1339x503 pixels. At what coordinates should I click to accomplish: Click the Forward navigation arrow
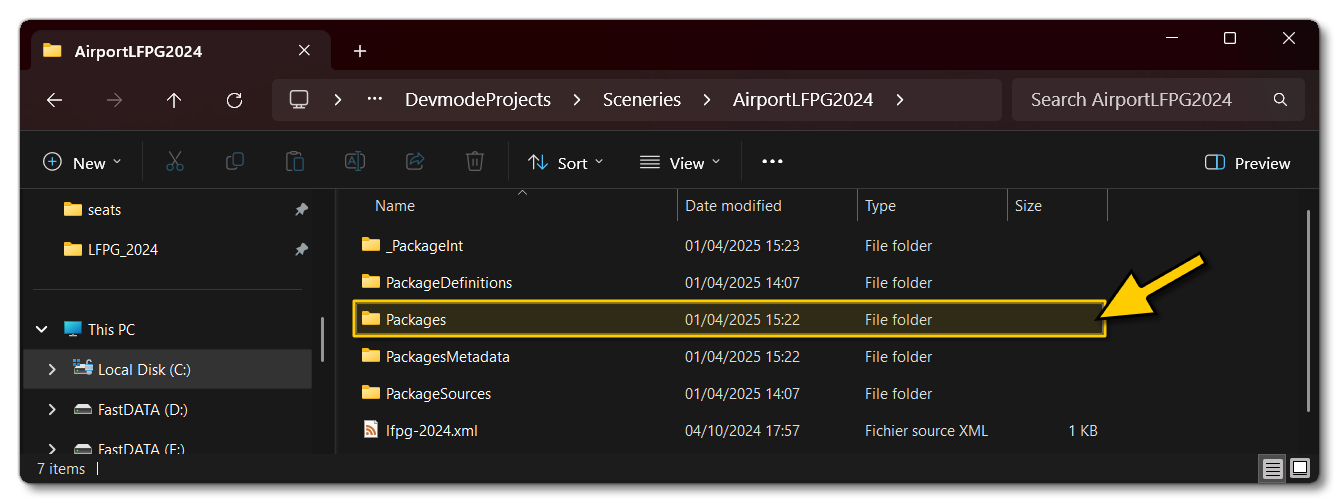point(114,100)
